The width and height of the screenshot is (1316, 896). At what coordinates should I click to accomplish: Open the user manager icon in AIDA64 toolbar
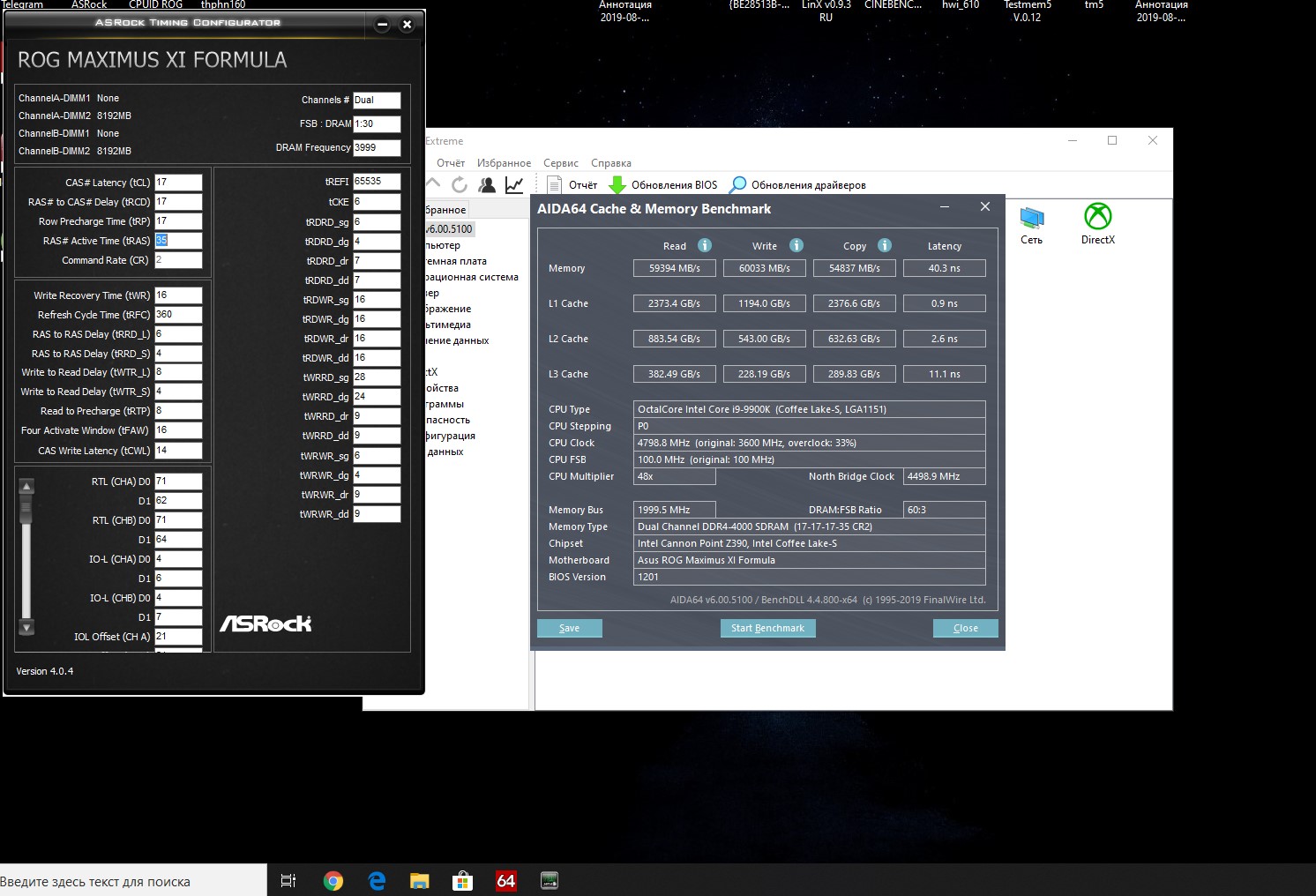487,184
